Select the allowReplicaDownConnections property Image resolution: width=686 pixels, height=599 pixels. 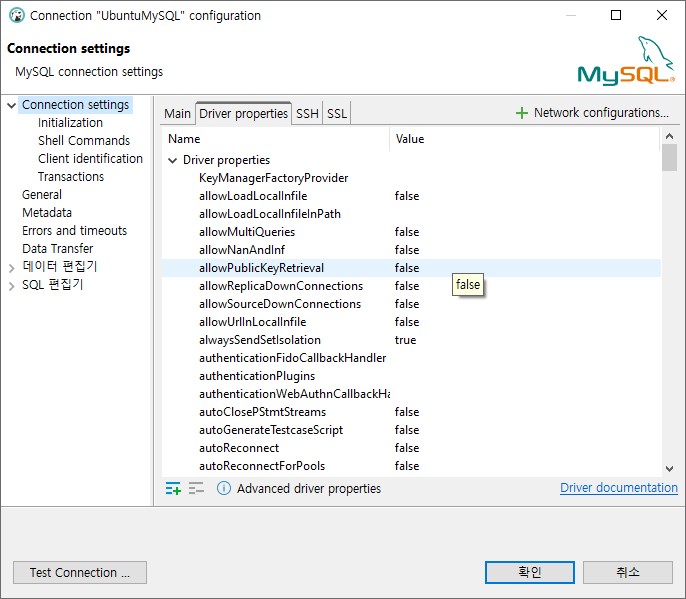tap(281, 286)
